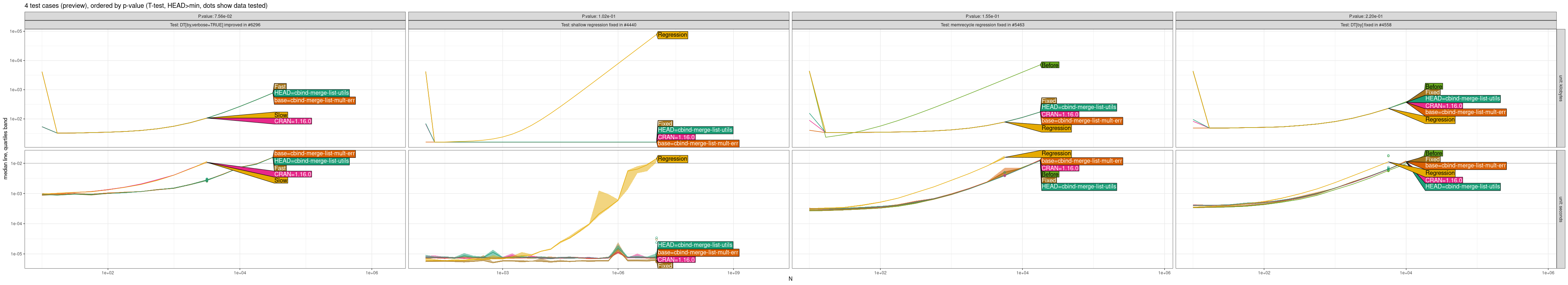1568x285 pixels.
Task: Click 'CRAN=1.16.0' in the #5463 kilobytes panel
Action: (x=1060, y=114)
